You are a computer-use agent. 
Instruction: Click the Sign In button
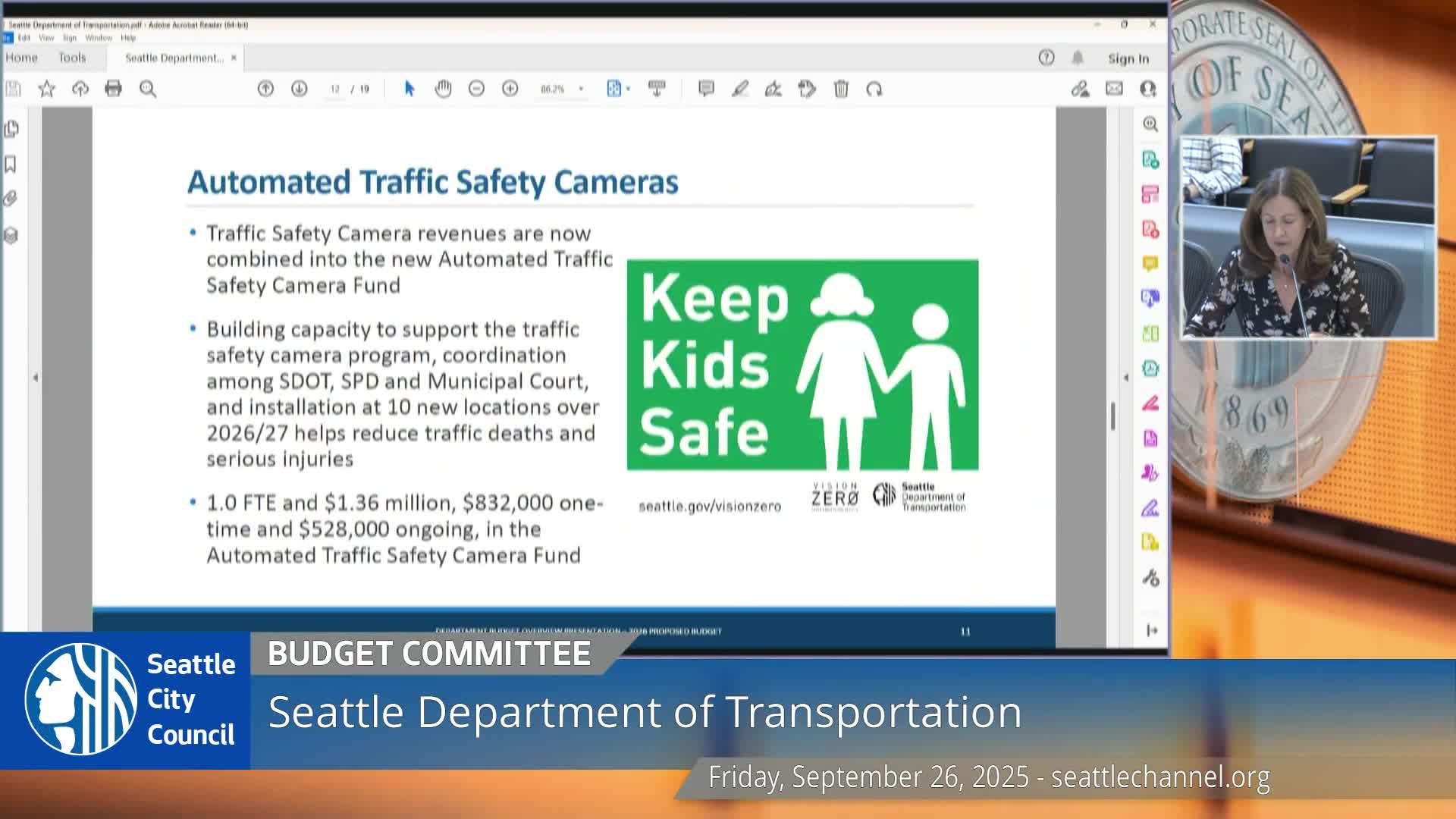point(1128,58)
